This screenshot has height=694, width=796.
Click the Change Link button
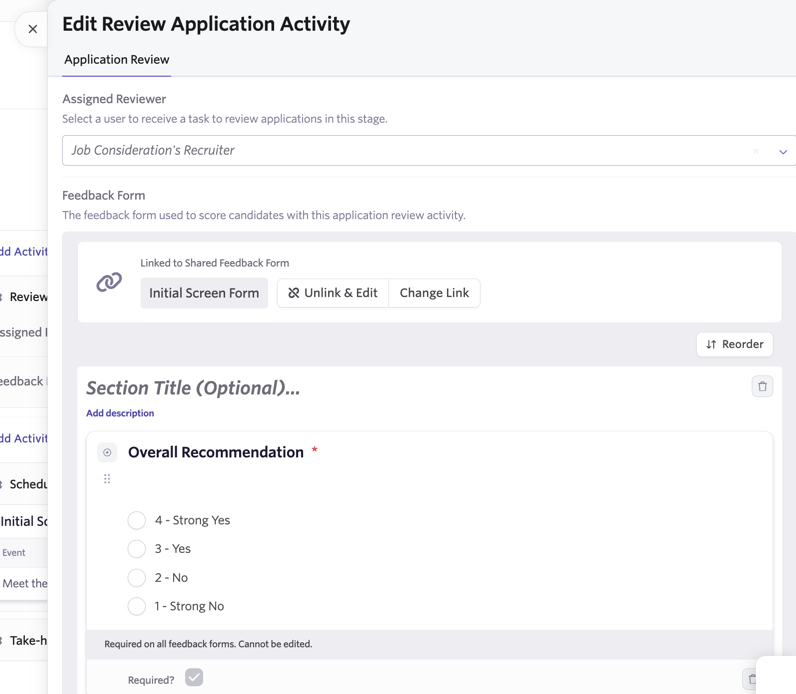[x=434, y=293]
